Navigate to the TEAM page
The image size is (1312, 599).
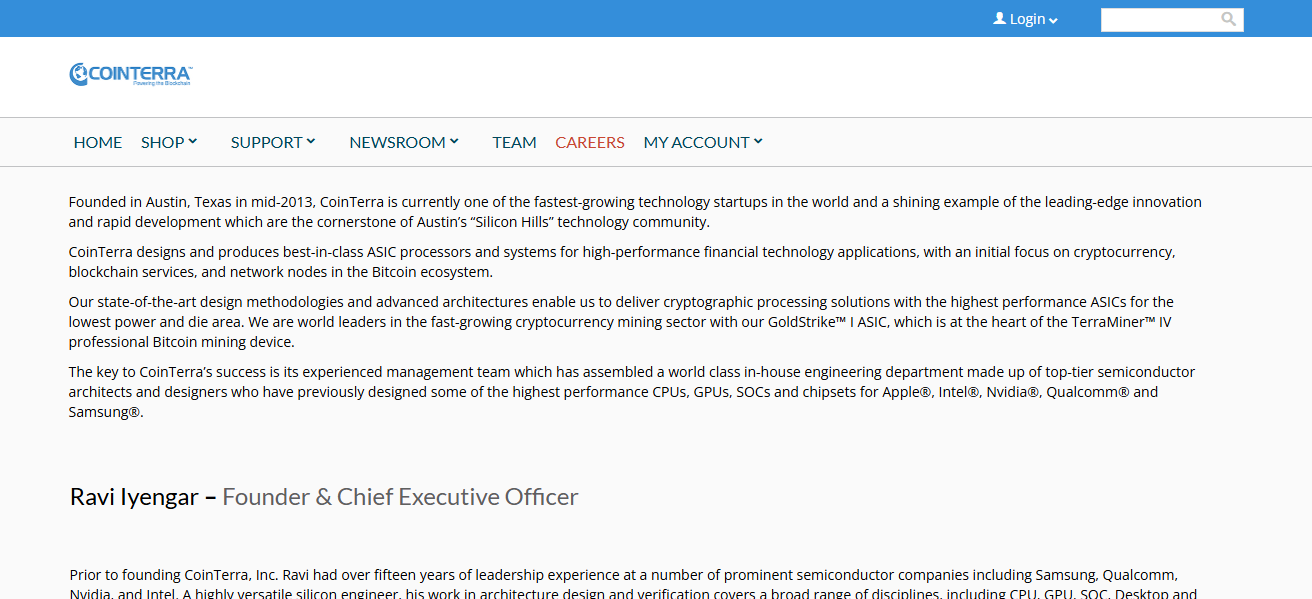point(514,142)
